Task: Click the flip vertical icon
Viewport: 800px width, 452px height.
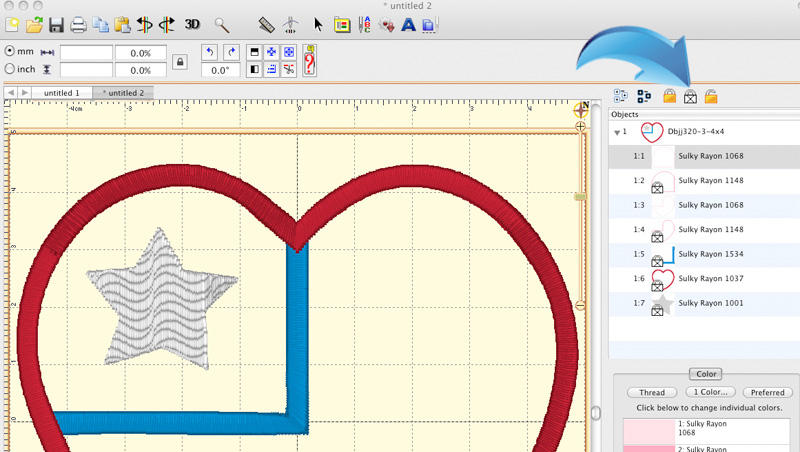Action: 254,52
